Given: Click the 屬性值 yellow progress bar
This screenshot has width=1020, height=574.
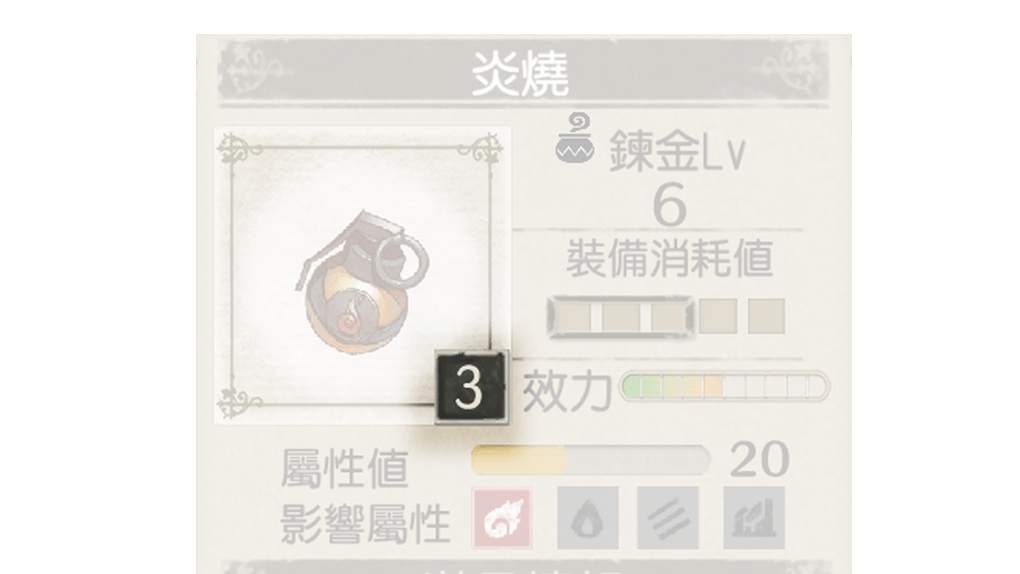Looking at the screenshot, I should [590, 460].
